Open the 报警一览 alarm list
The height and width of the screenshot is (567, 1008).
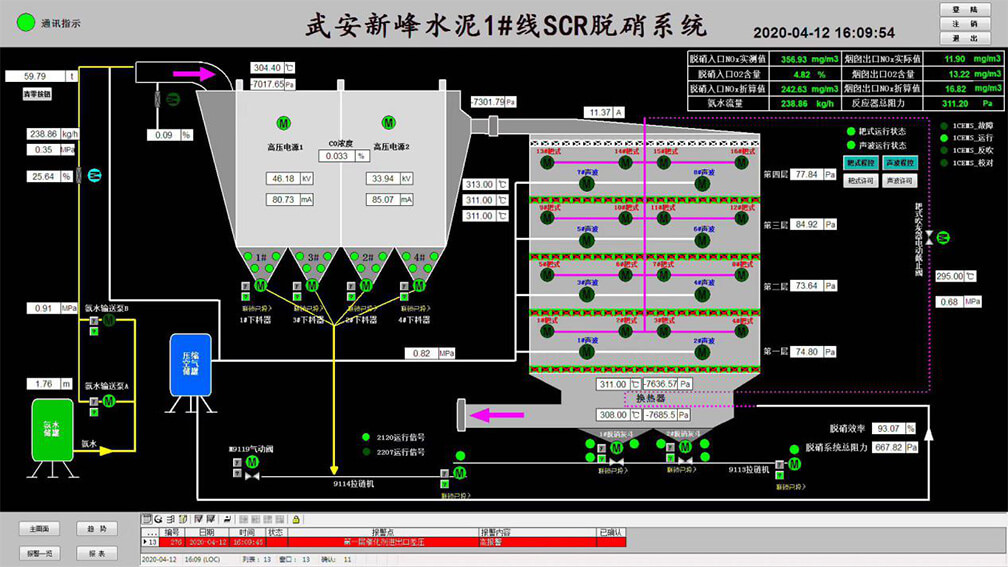[x=46, y=553]
